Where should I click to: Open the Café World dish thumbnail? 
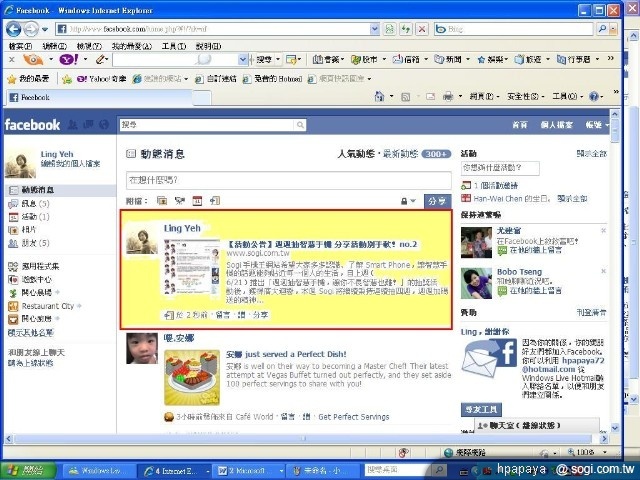pyautogui.click(x=192, y=378)
